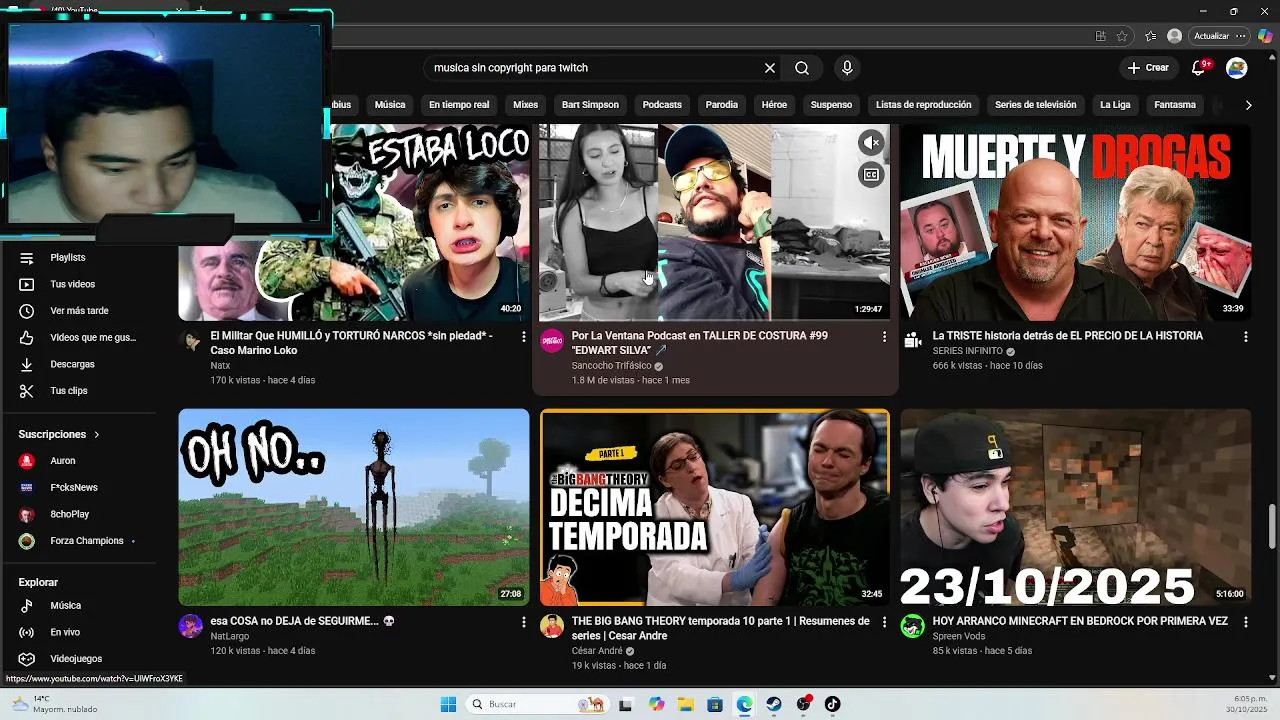The height and width of the screenshot is (720, 1280).
Task: Open options for La TRISTE historia video
Action: [x=1245, y=337]
